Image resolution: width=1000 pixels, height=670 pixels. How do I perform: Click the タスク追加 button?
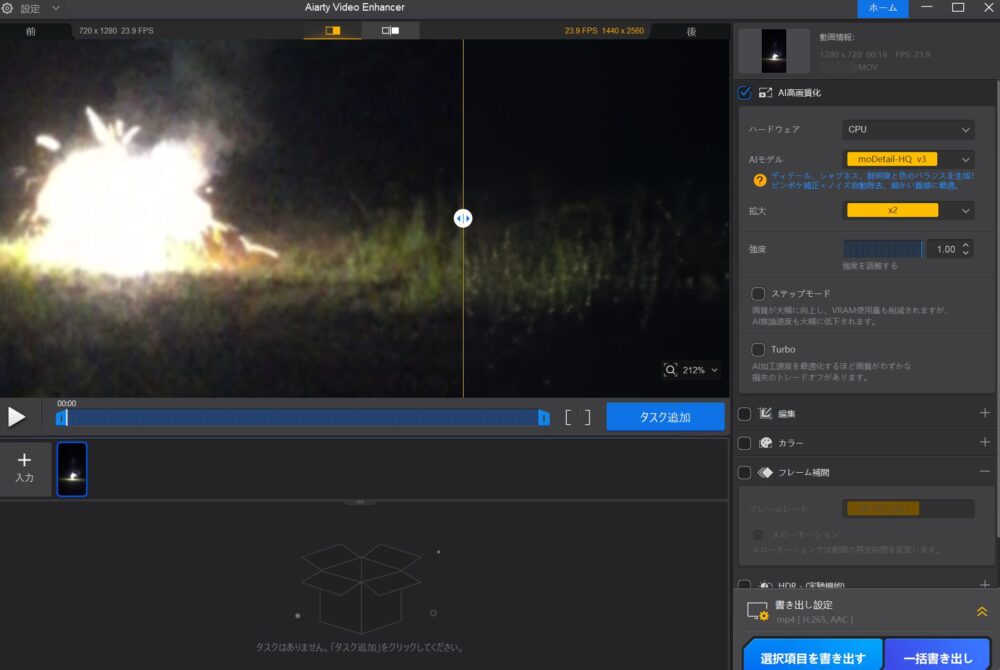(665, 417)
